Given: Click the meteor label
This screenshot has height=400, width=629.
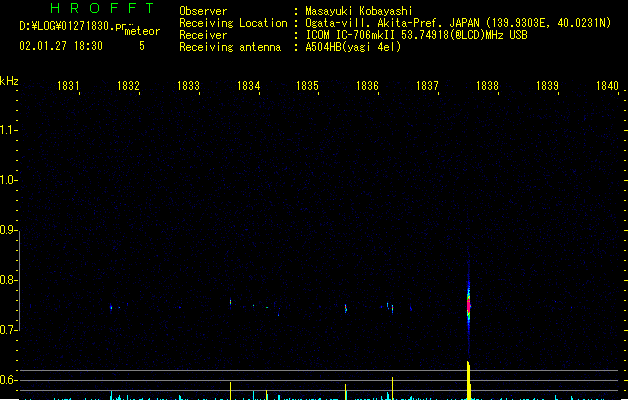Looking at the screenshot, I should pos(142,31).
